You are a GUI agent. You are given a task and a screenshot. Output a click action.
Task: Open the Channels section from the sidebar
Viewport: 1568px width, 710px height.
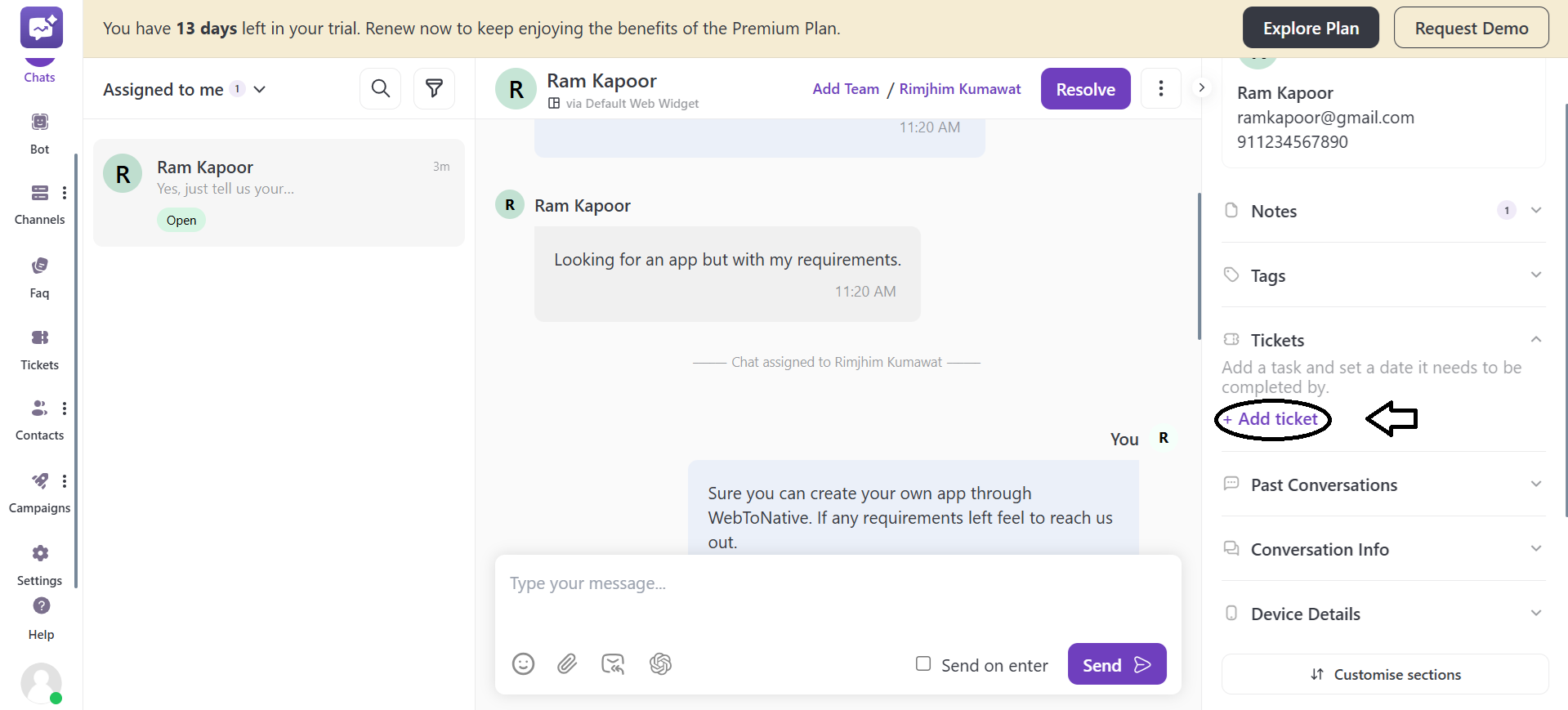[39, 201]
